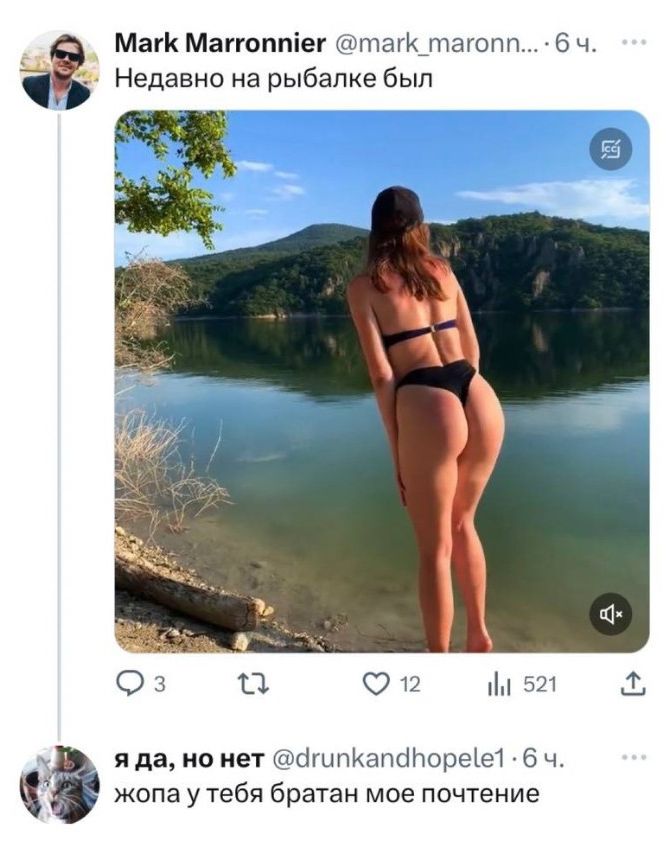Like the tweet with the heart icon
The image size is (671, 841).
click(x=377, y=685)
